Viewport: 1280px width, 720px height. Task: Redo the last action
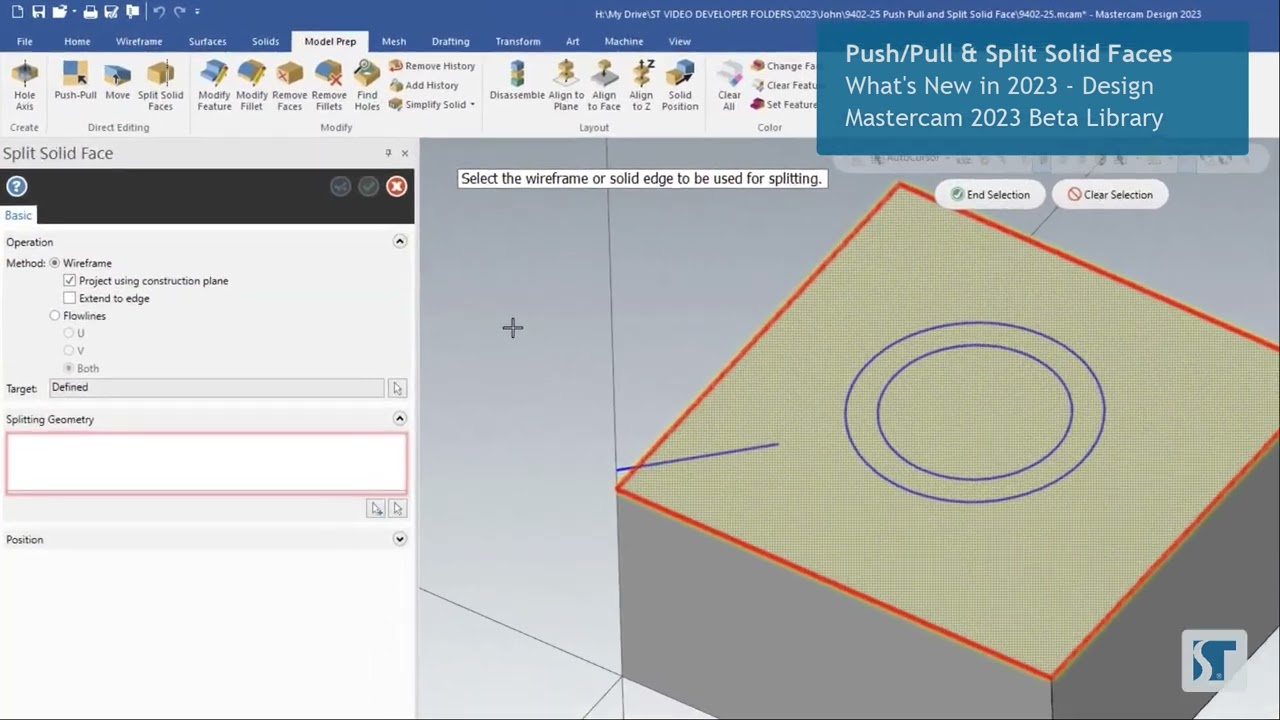coord(180,12)
